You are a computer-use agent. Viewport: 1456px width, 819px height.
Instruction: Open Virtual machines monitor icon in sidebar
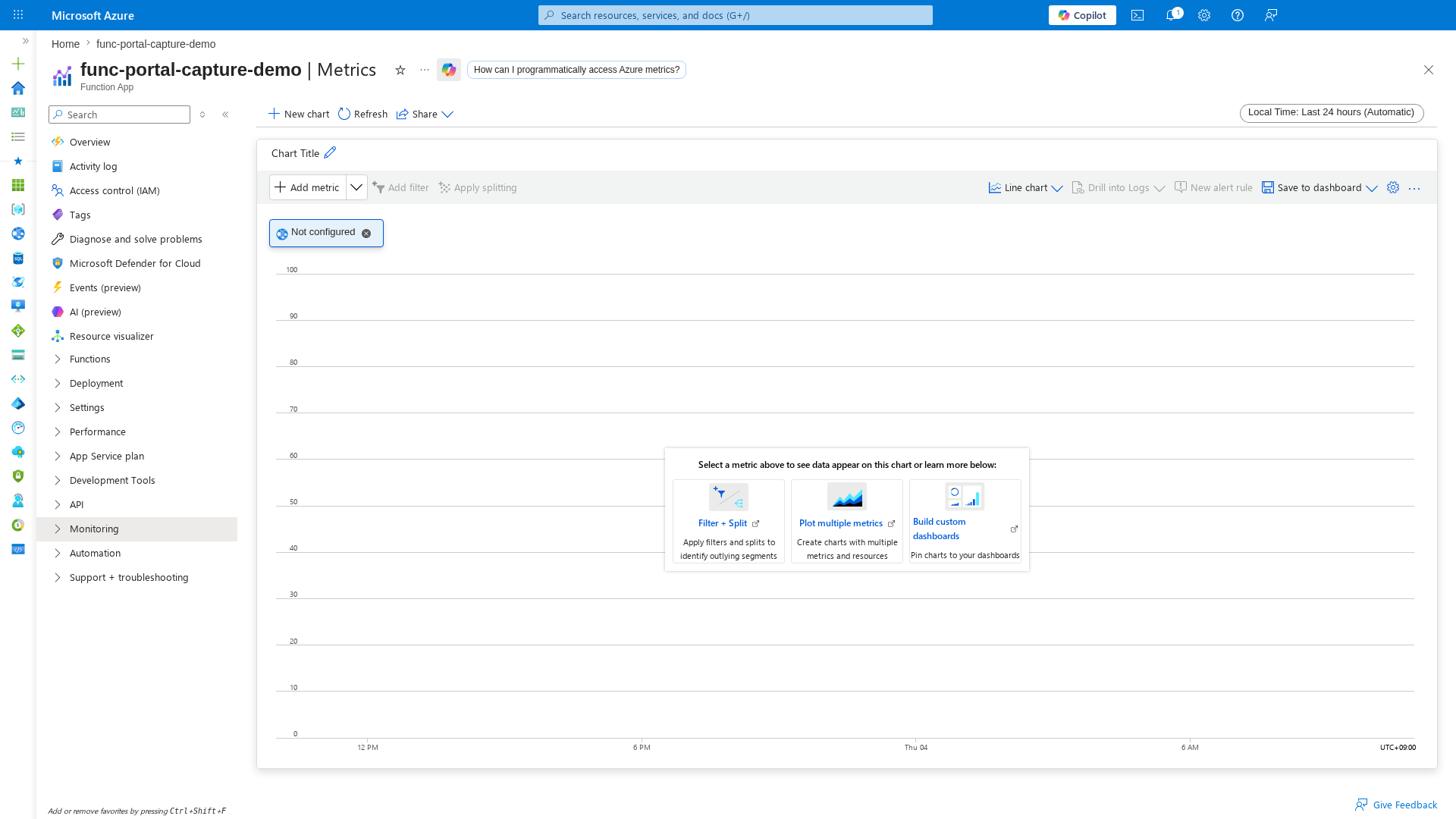point(18,306)
